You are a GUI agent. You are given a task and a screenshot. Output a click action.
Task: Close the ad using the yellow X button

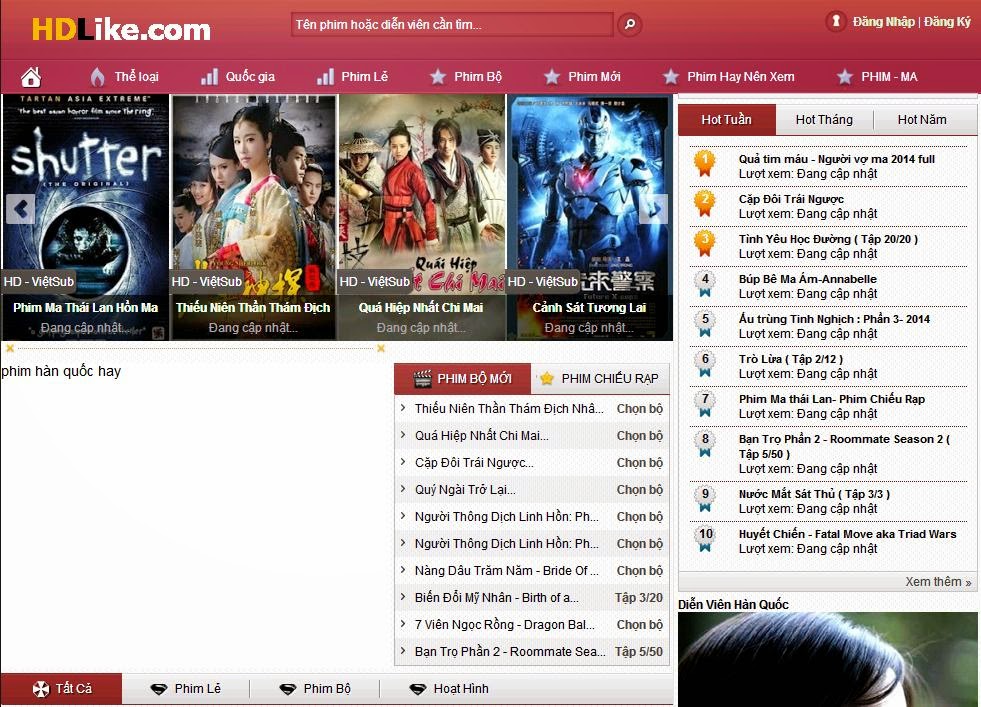380,348
